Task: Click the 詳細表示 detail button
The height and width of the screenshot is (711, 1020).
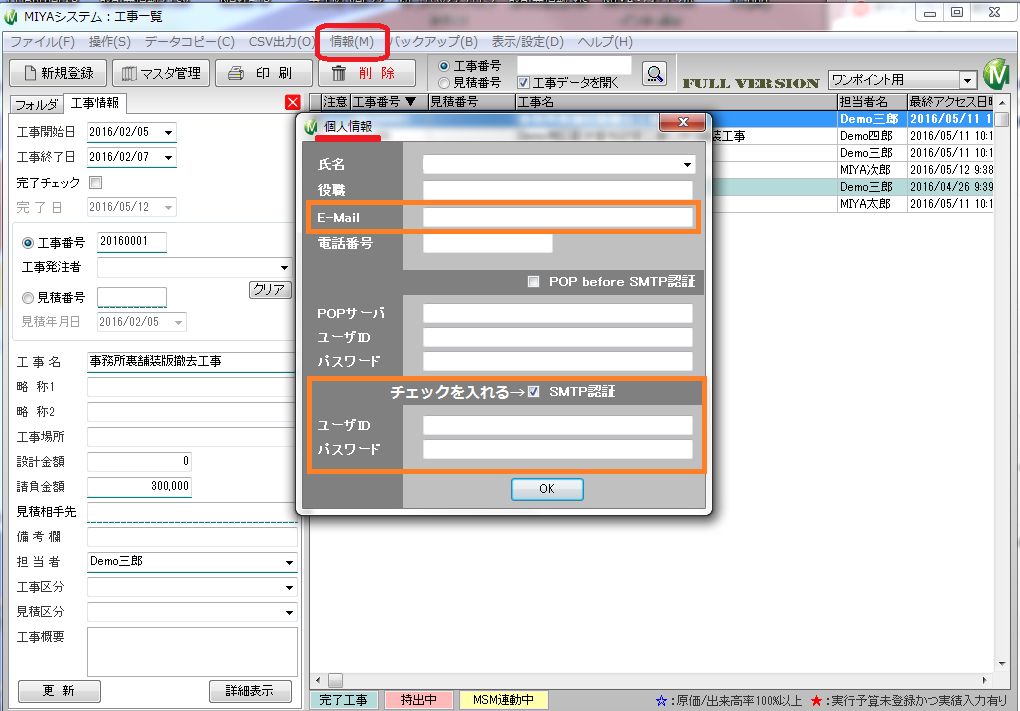Action: pos(250,691)
